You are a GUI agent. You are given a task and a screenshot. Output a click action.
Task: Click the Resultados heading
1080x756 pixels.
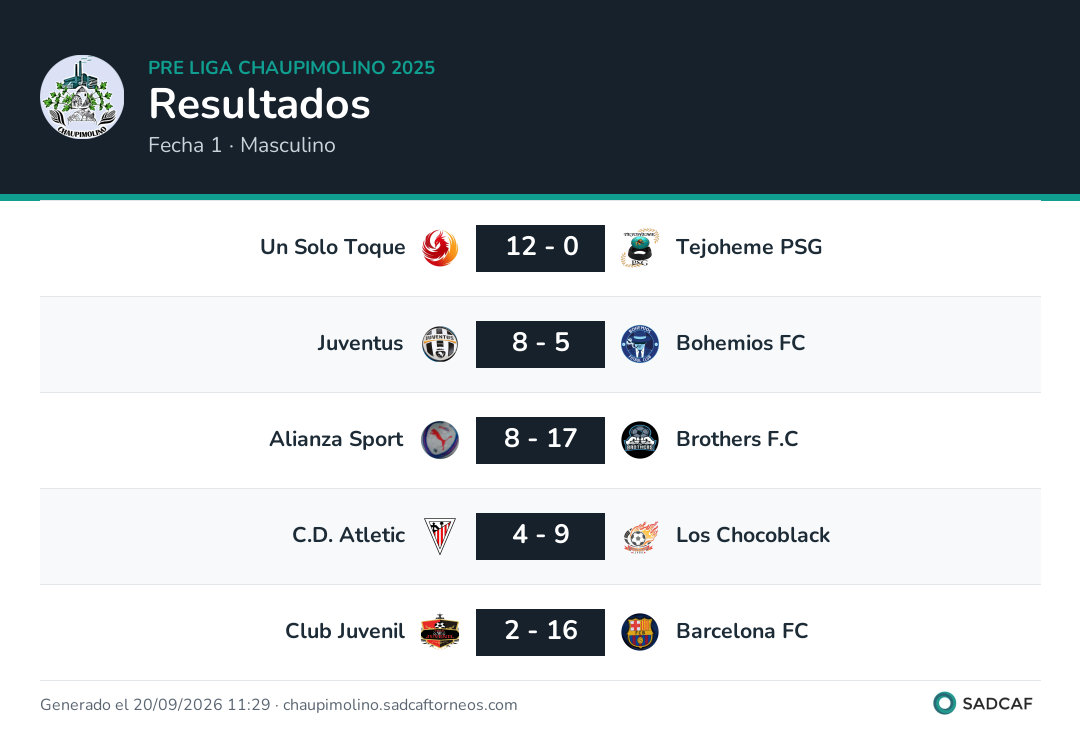(x=260, y=104)
